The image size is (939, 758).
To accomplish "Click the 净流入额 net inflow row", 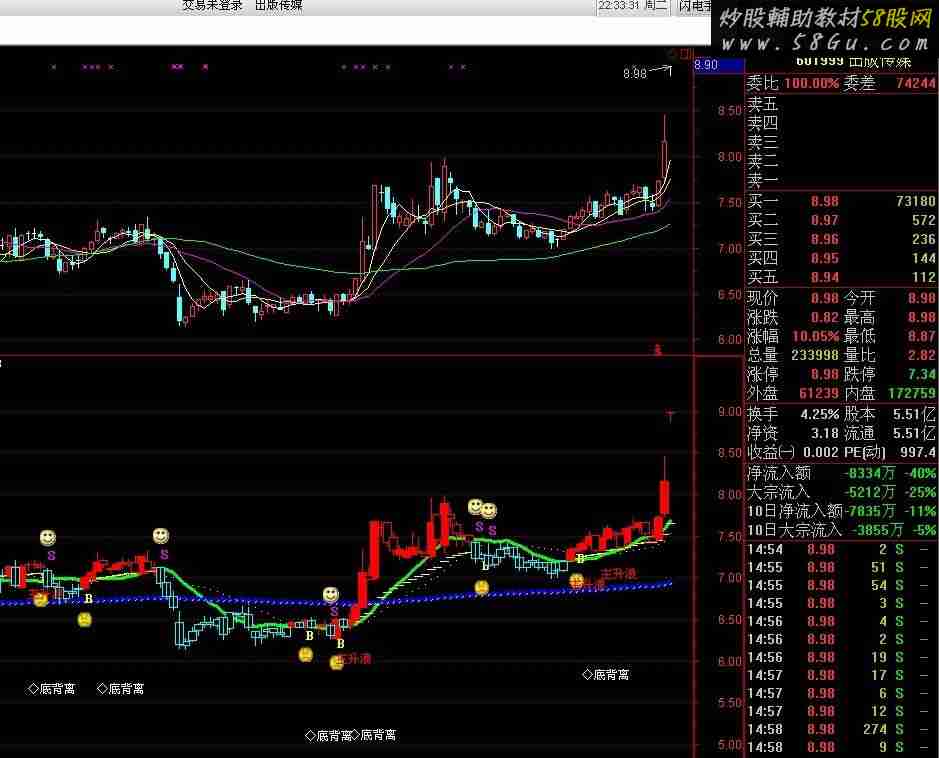I will point(840,473).
